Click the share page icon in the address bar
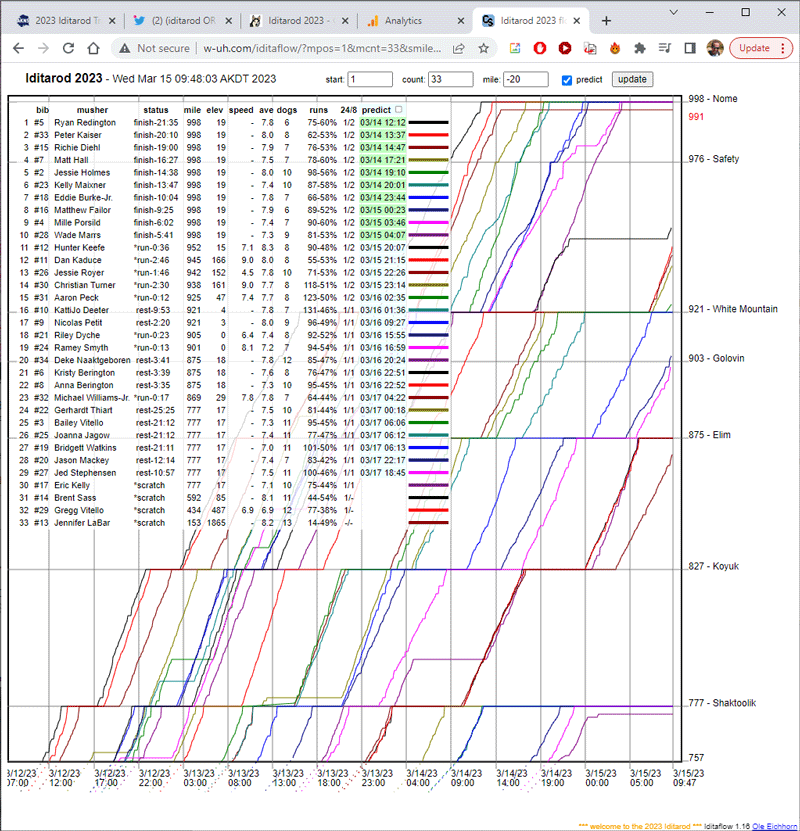Screen dimensions: 800x831 (x=459, y=48)
